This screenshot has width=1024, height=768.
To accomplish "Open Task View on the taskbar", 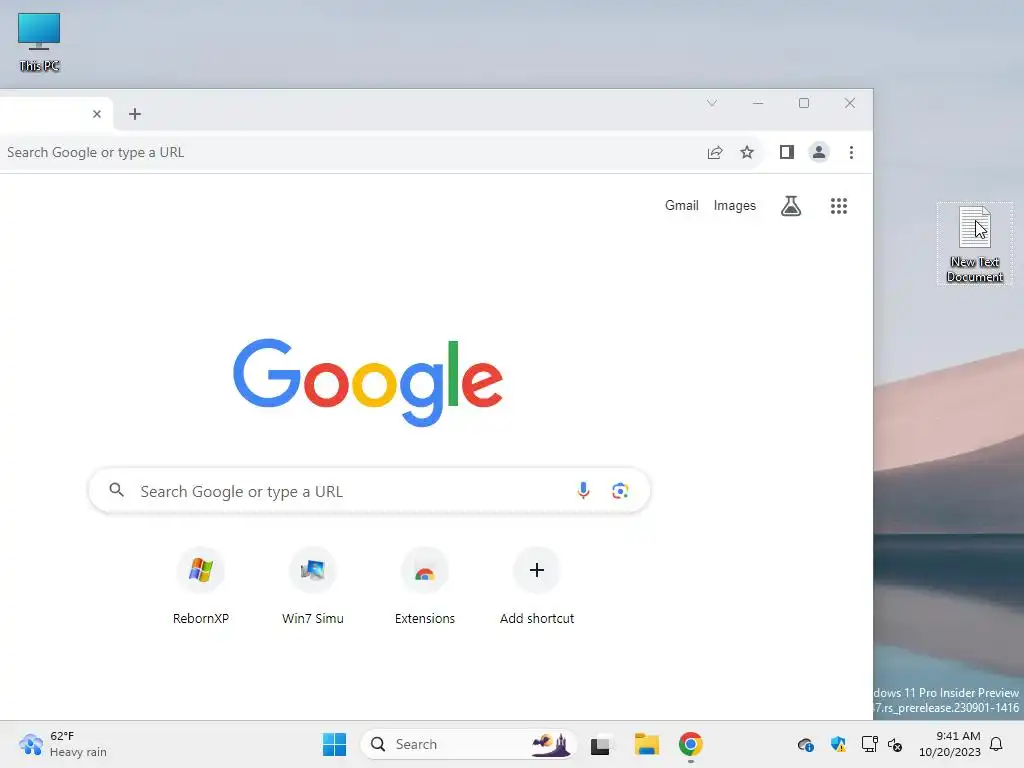I will [600, 744].
